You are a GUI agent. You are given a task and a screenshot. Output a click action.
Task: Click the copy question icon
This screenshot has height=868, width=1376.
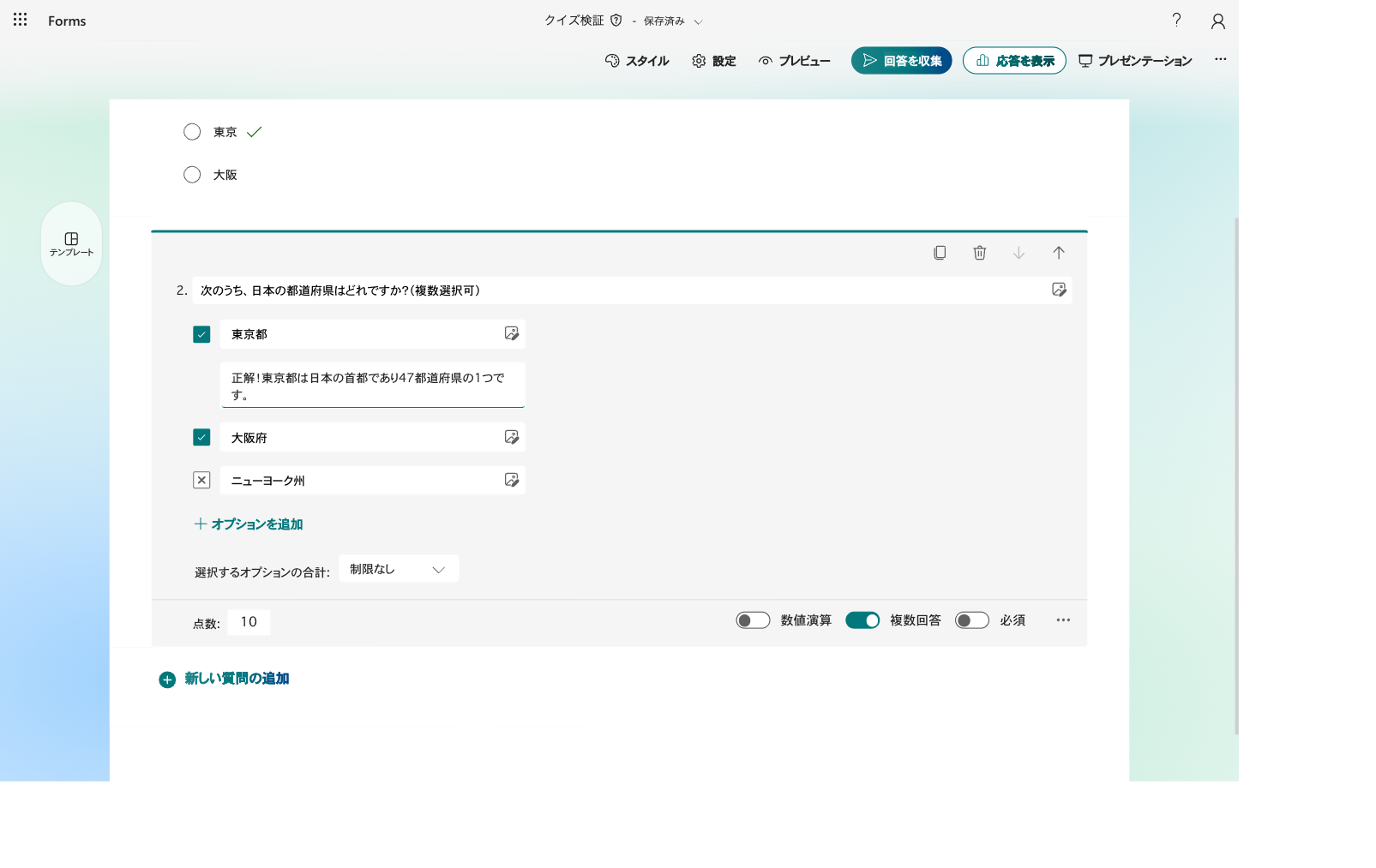[x=940, y=253]
